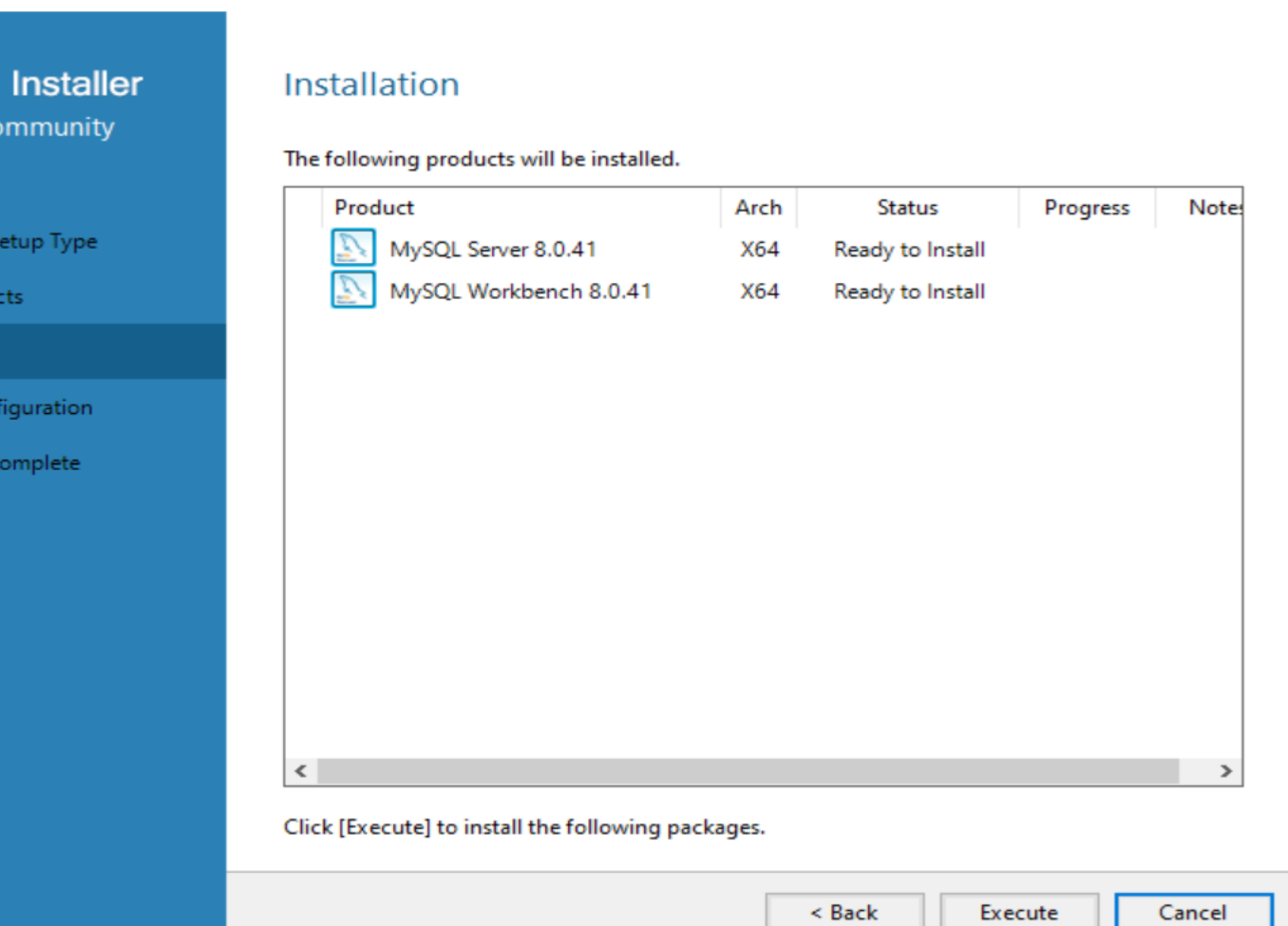This screenshot has width=1288, height=926.
Task: Click the Arch column header
Action: coord(758,207)
